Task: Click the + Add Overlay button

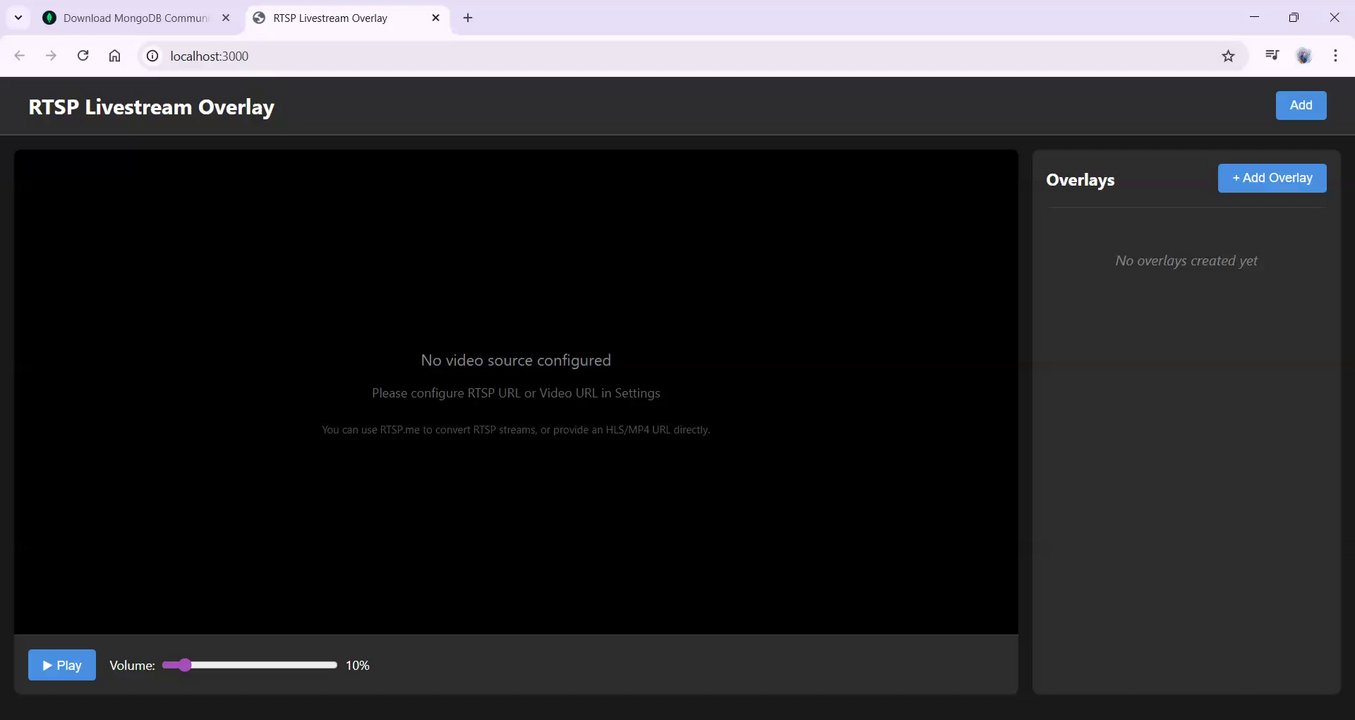Action: [1272, 178]
